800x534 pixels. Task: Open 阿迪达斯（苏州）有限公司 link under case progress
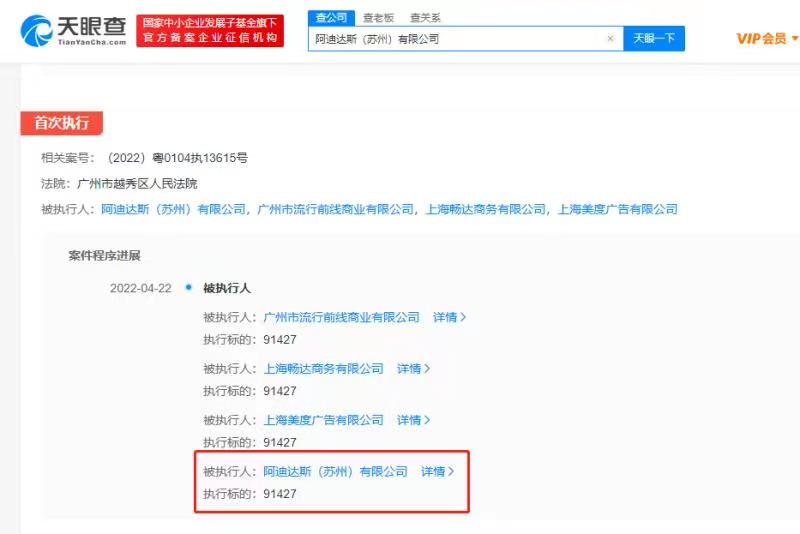point(335,472)
